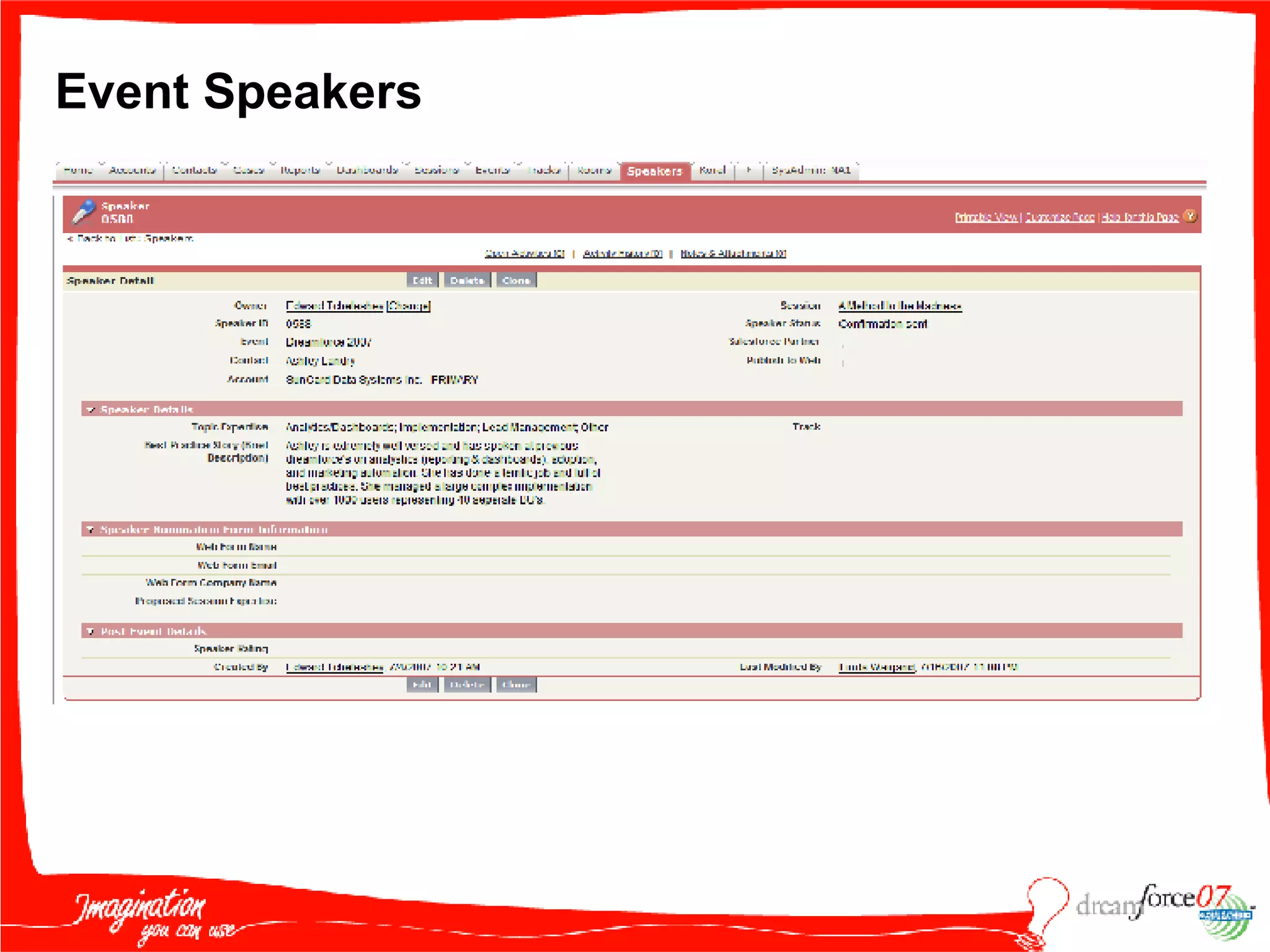The image size is (1270, 952).
Task: Open the Home tab
Action: (x=78, y=170)
